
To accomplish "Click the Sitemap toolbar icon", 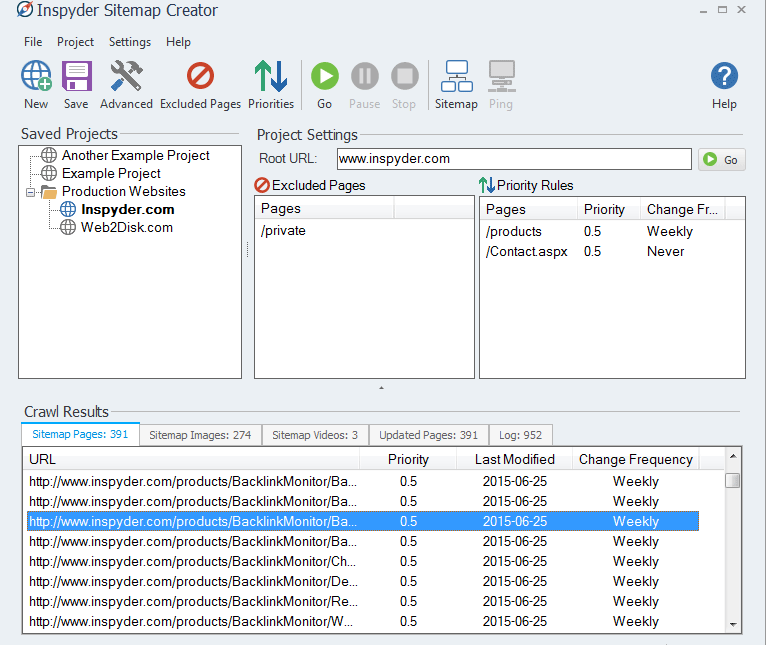I will click(456, 77).
